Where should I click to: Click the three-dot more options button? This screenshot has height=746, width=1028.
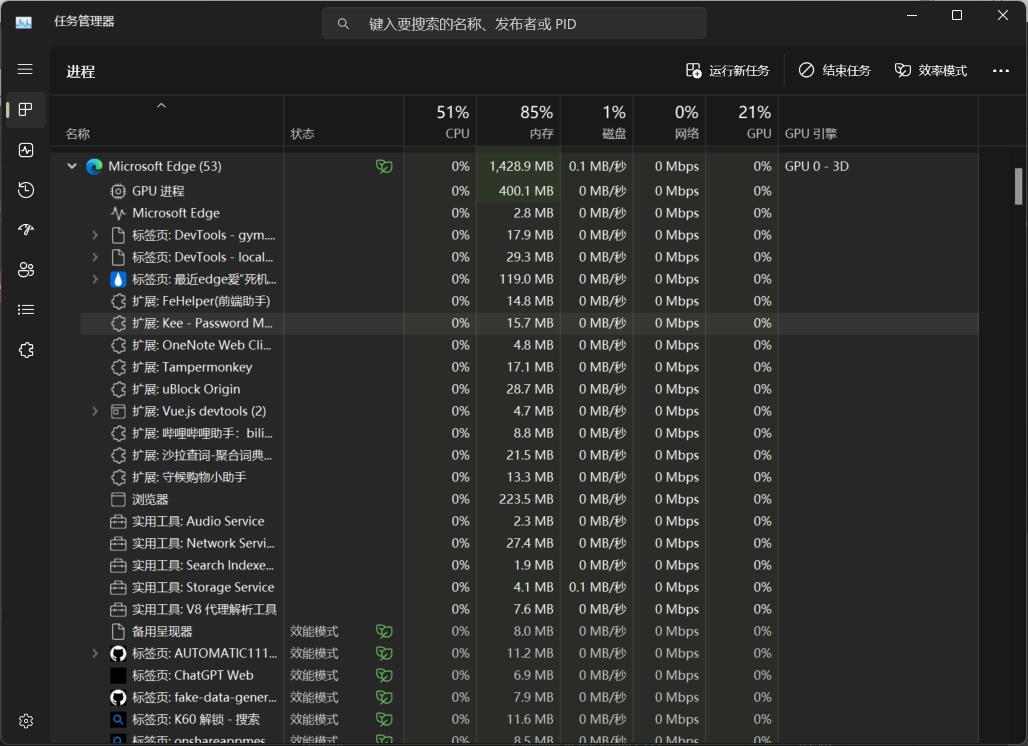[x=1000, y=71]
